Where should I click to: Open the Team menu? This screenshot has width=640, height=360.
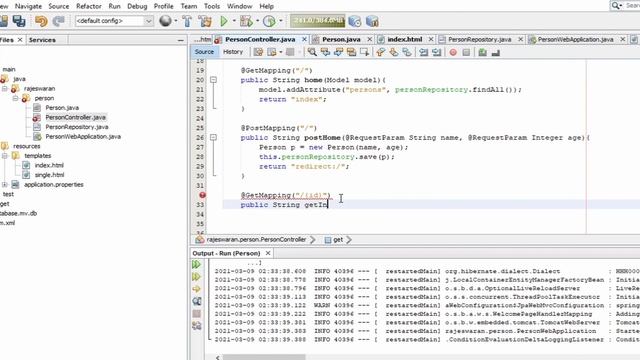click(189, 6)
